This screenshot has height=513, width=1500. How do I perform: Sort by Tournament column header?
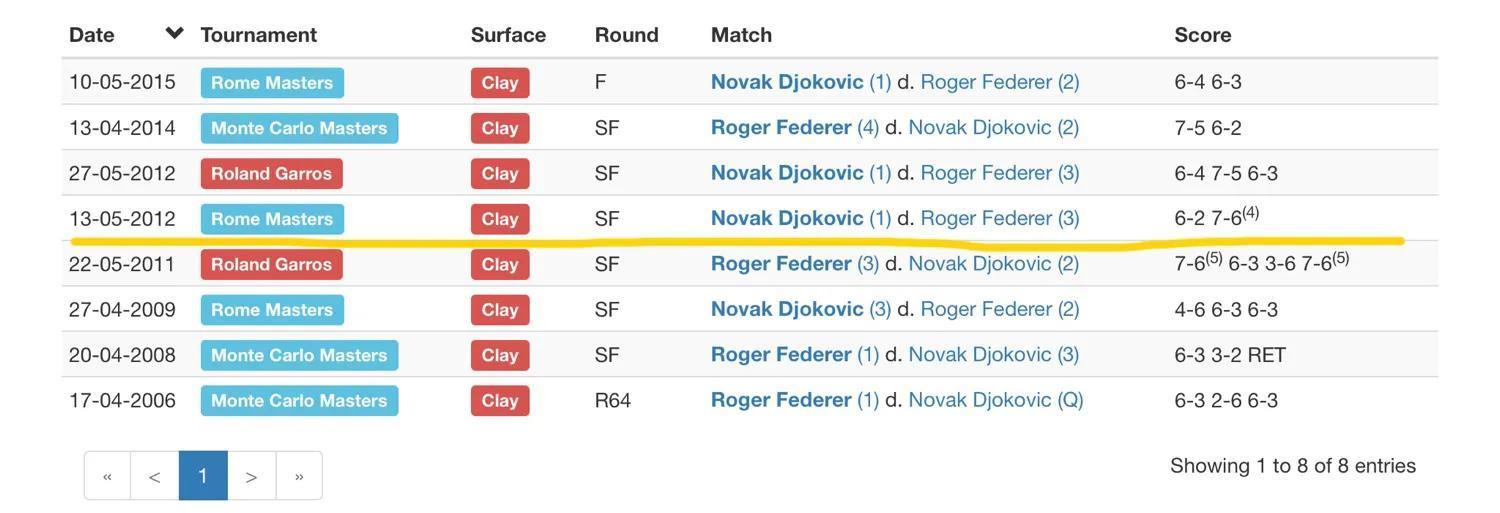259,34
